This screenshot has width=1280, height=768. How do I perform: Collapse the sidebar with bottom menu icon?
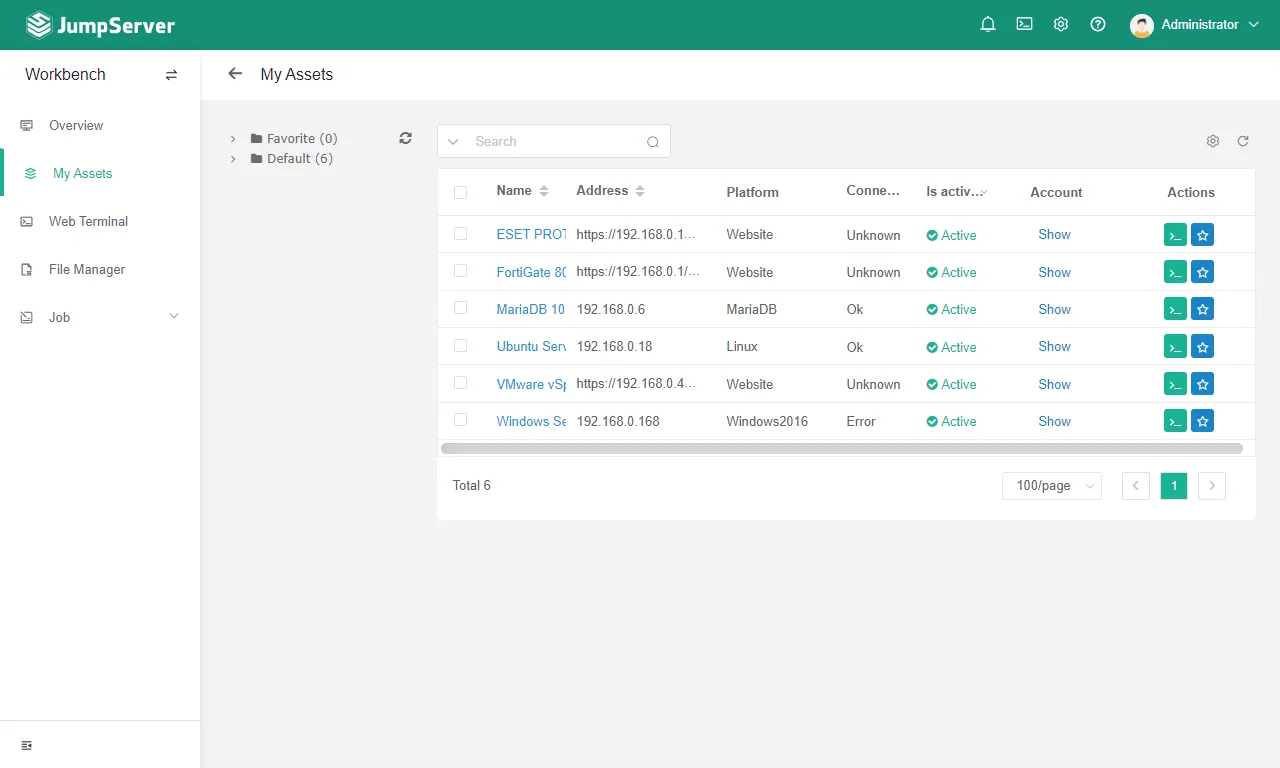[27, 745]
